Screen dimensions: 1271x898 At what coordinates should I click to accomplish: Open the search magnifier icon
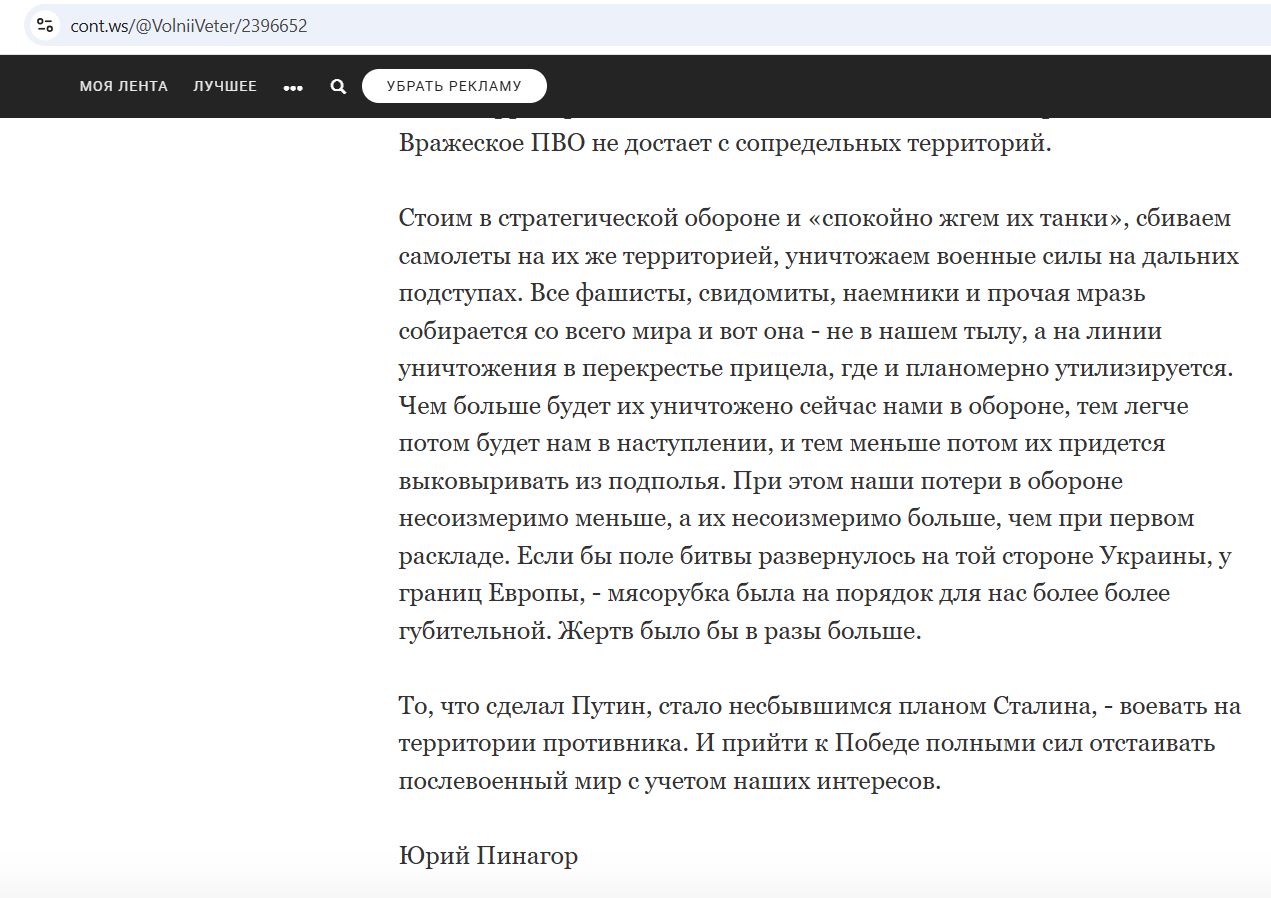pyautogui.click(x=338, y=87)
